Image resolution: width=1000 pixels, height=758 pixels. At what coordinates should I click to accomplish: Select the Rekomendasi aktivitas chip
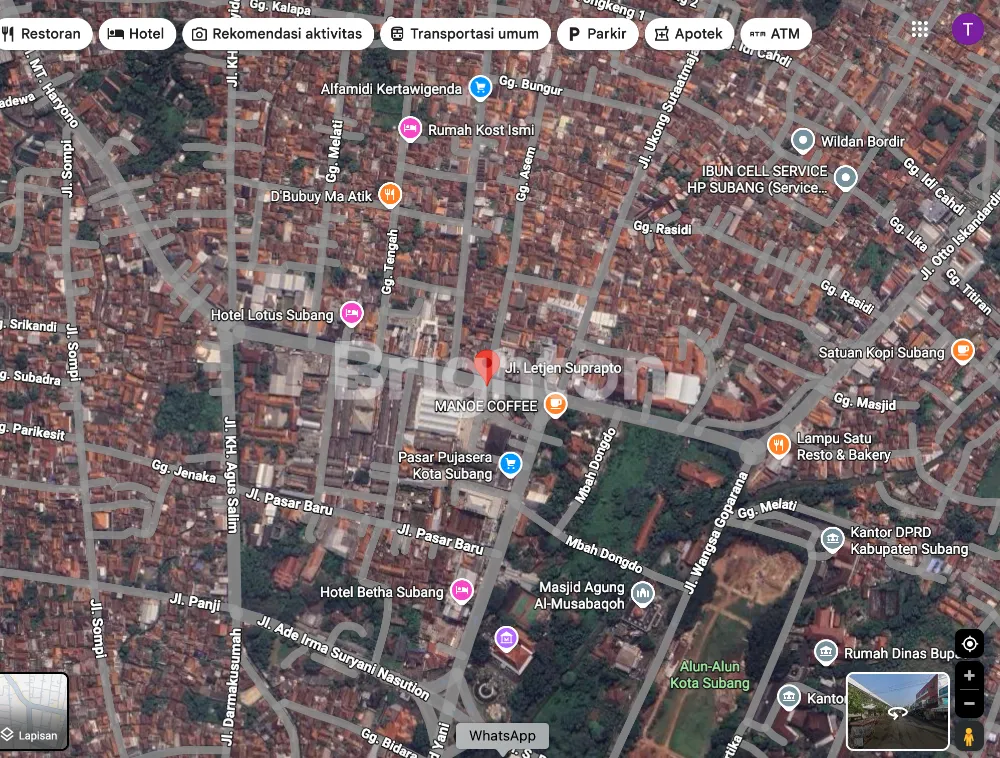coord(277,34)
